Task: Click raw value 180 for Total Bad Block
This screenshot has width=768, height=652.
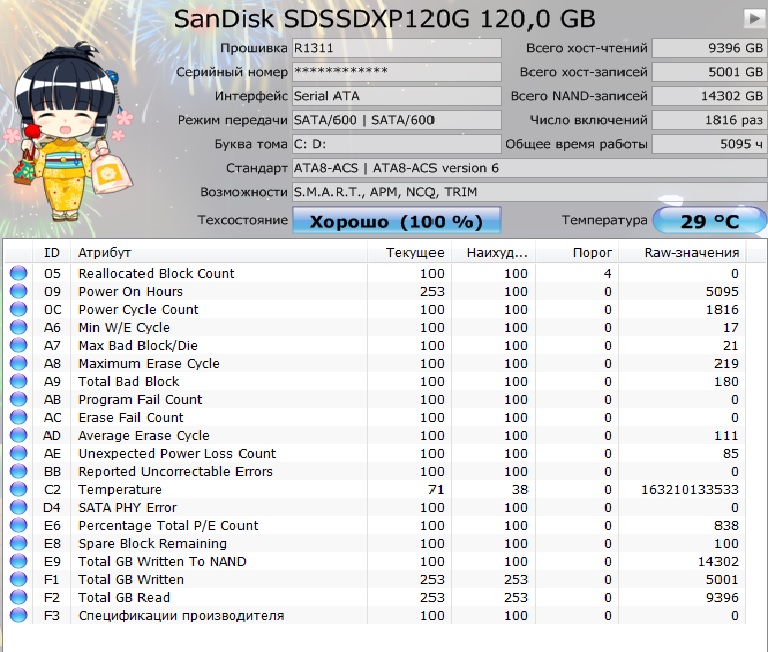Action: click(x=726, y=381)
